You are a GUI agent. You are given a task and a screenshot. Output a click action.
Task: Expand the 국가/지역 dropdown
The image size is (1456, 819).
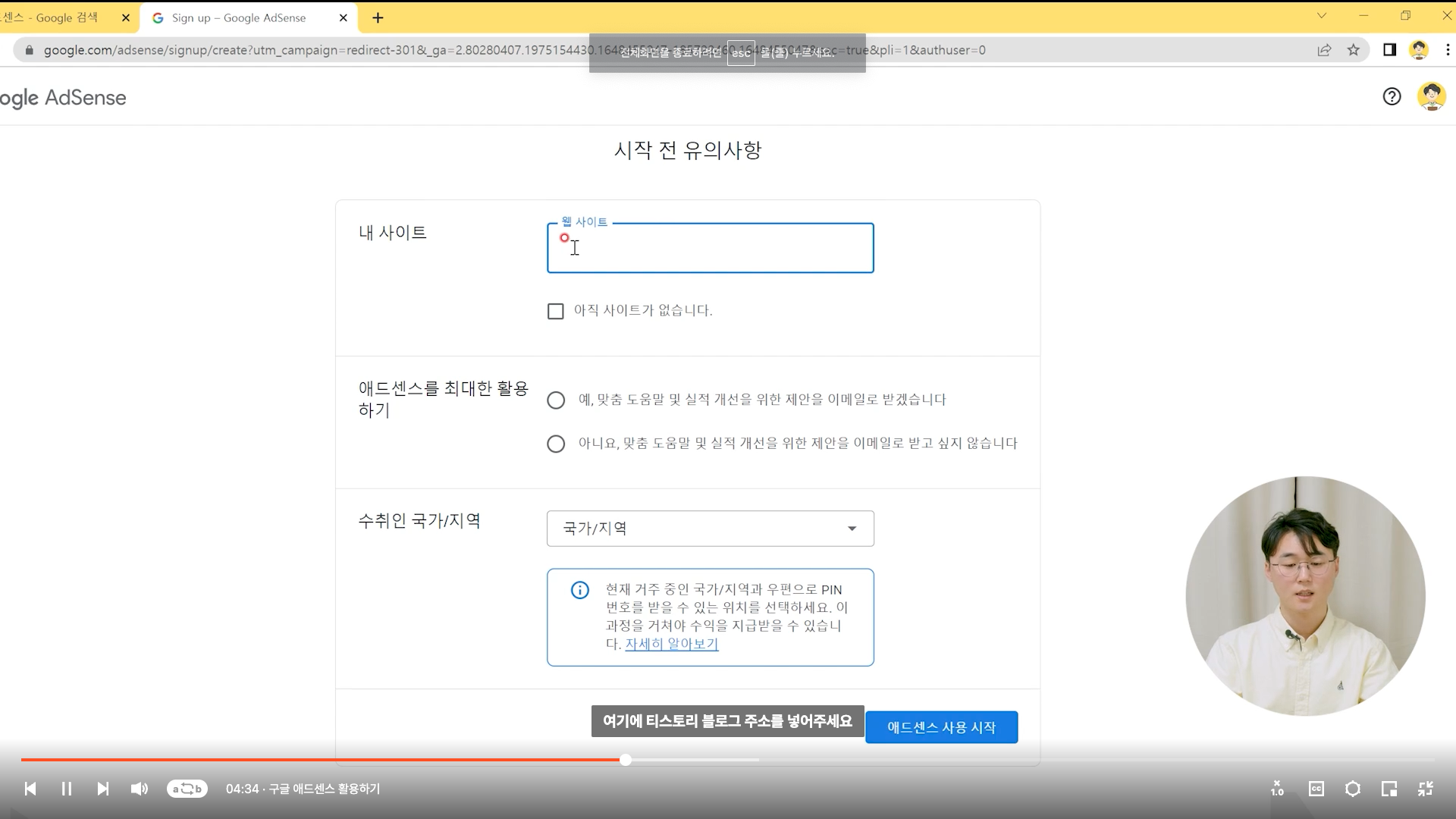710,529
